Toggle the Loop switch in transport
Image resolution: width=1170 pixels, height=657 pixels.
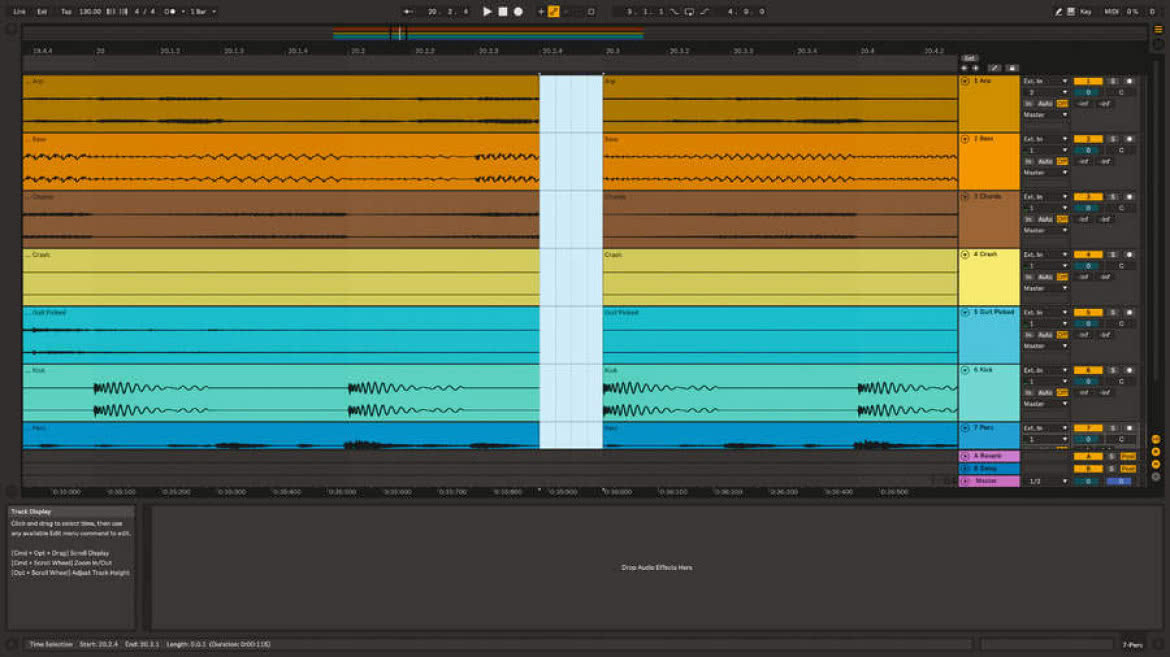pyautogui.click(x=689, y=11)
